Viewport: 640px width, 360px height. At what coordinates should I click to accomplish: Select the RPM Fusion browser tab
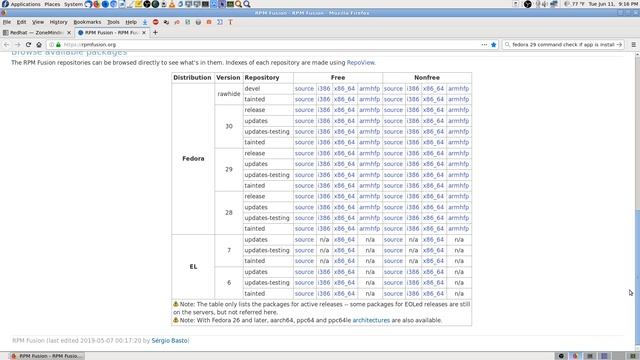[111, 32]
